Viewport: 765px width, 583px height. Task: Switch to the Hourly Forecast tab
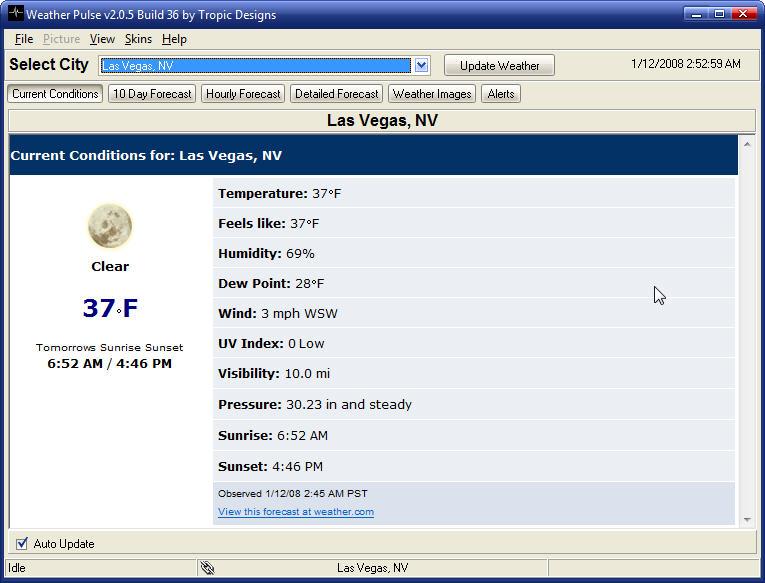tap(243, 94)
